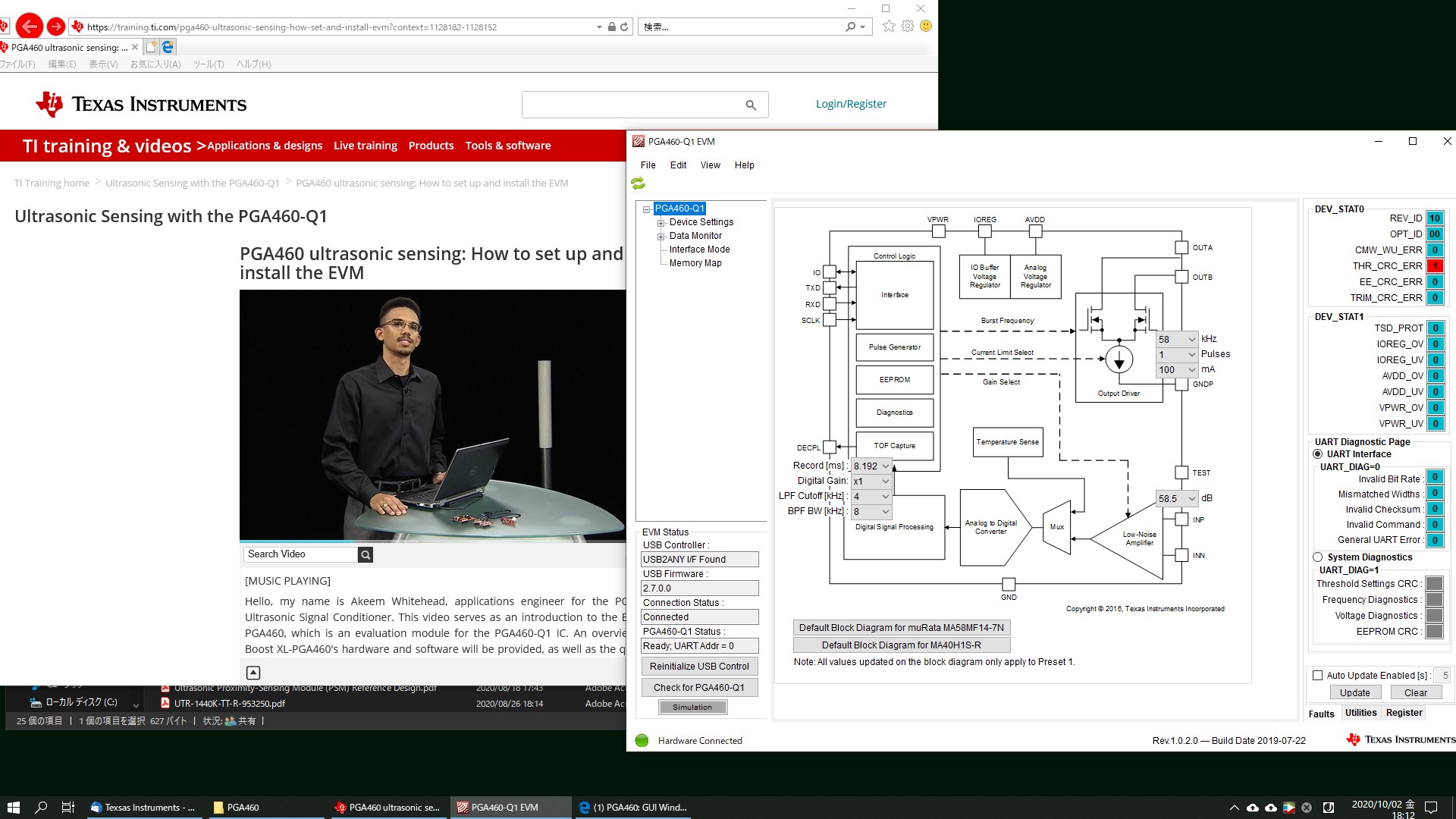Select the UART Interface radio button
This screenshot has width=1456, height=819.
tap(1318, 454)
